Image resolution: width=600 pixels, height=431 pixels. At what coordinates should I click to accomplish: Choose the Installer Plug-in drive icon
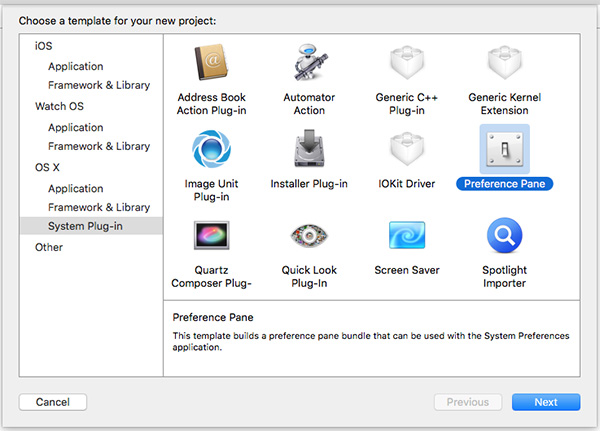309,148
